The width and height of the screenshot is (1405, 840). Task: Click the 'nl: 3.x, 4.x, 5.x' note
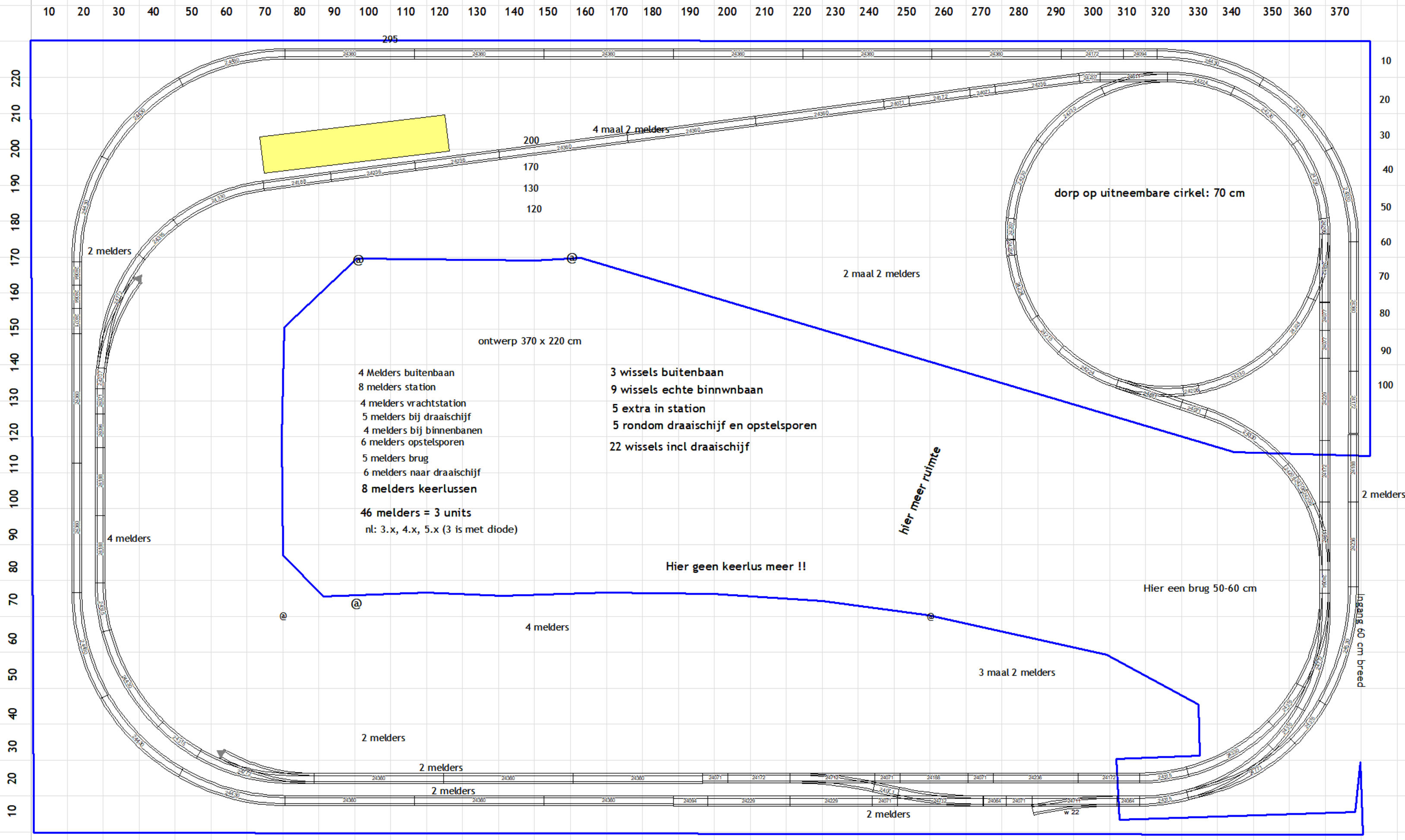441,530
